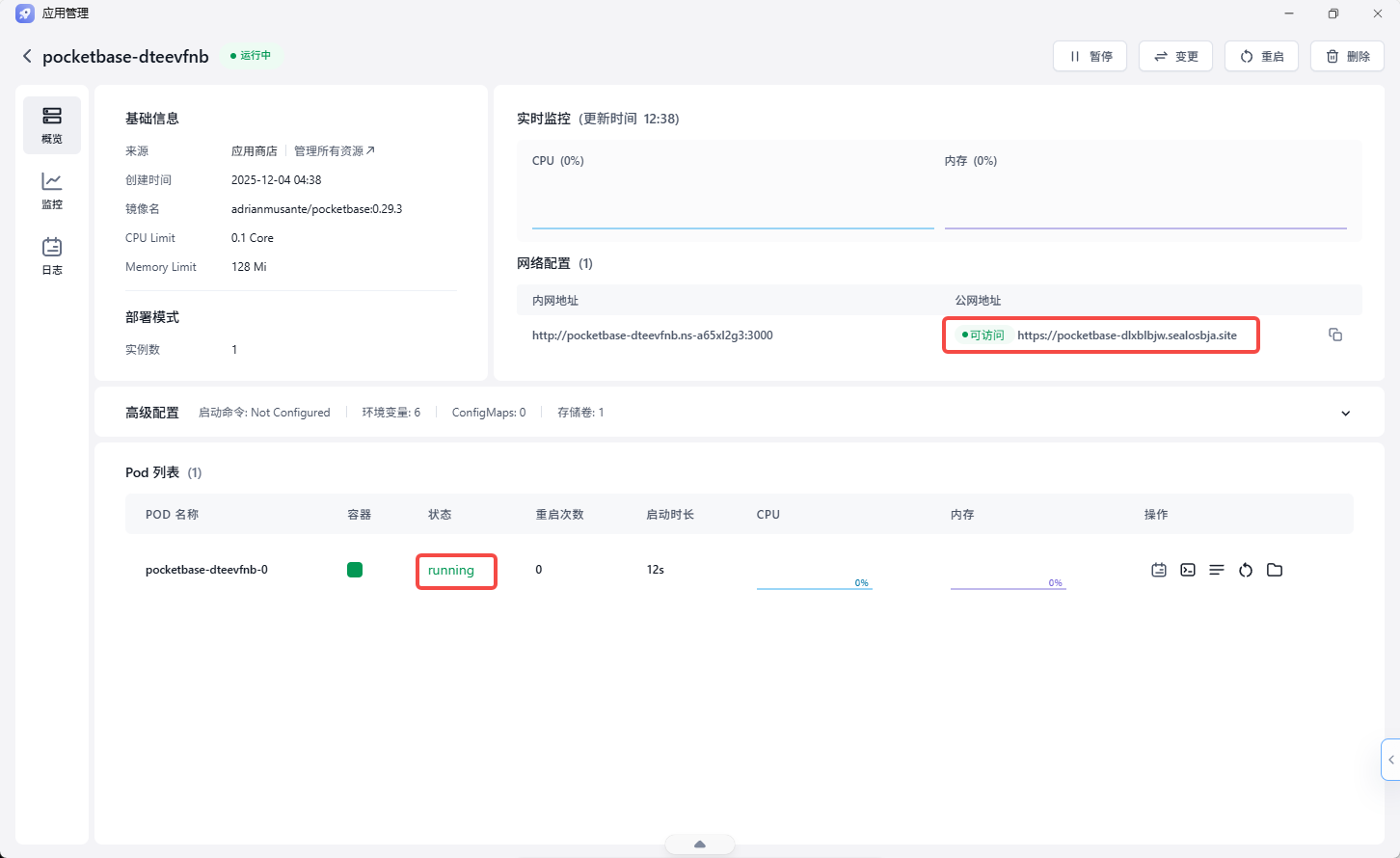Click 启动命令: Not Configured entry
This screenshot has width=1400, height=858.
tap(264, 413)
